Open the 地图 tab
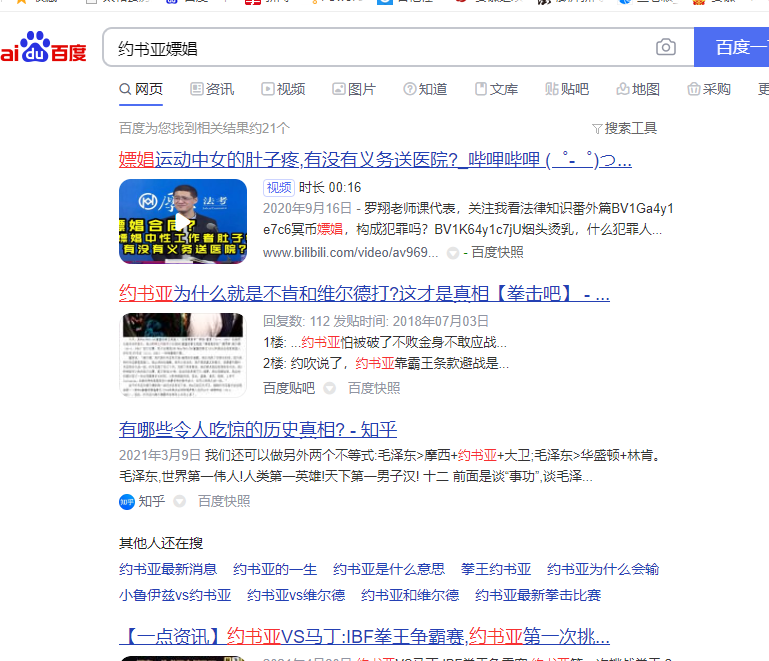 tap(638, 89)
